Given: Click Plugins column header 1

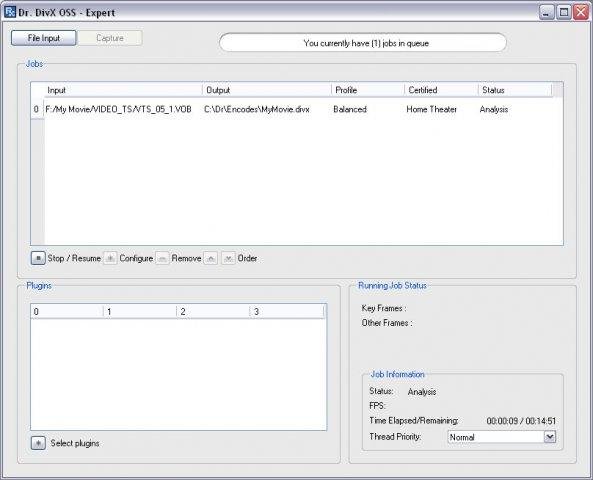Looking at the screenshot, I should point(140,312).
